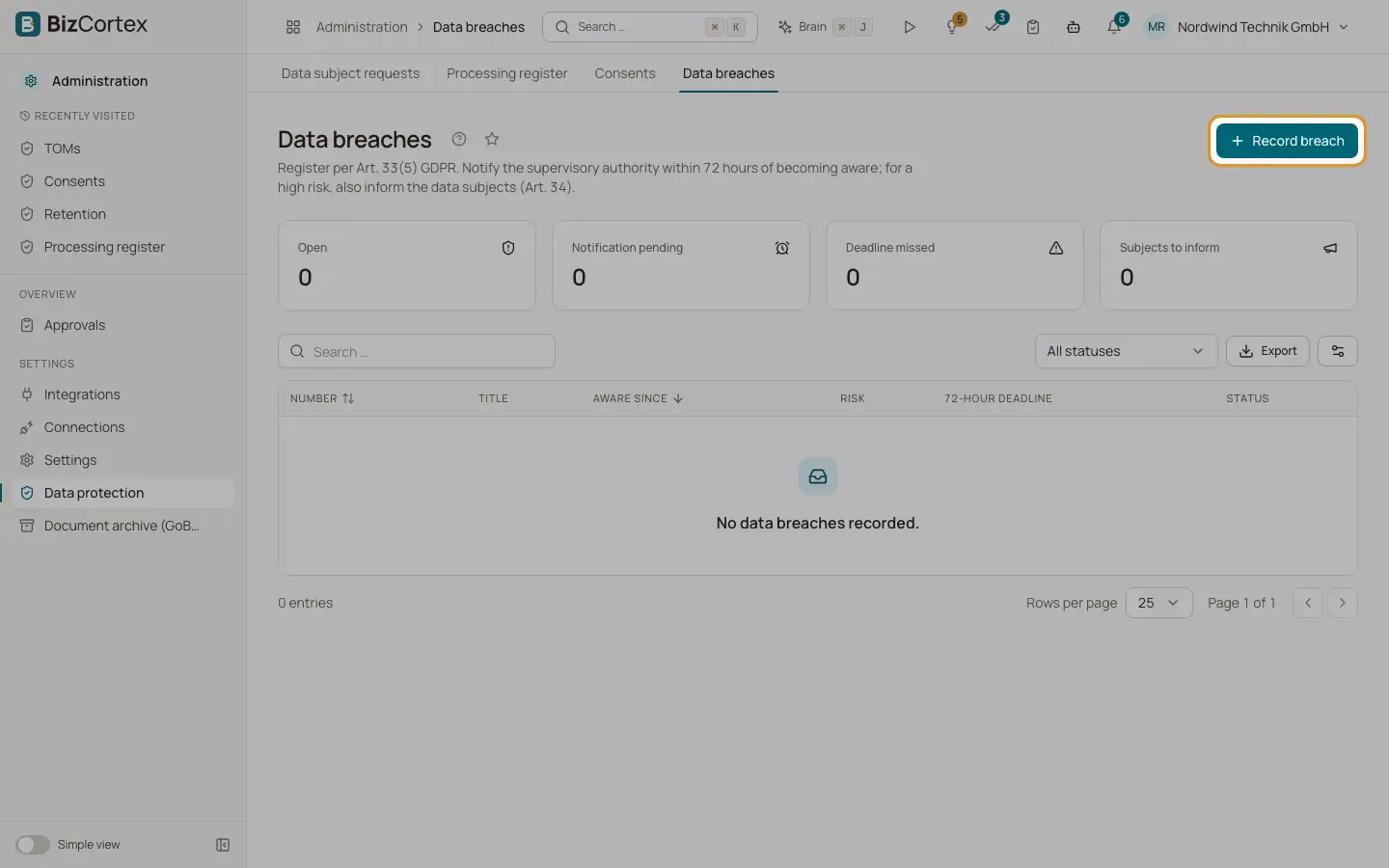
Task: Expand the Nordwind Technik GmbH company menu
Action: pyautogui.click(x=1264, y=27)
